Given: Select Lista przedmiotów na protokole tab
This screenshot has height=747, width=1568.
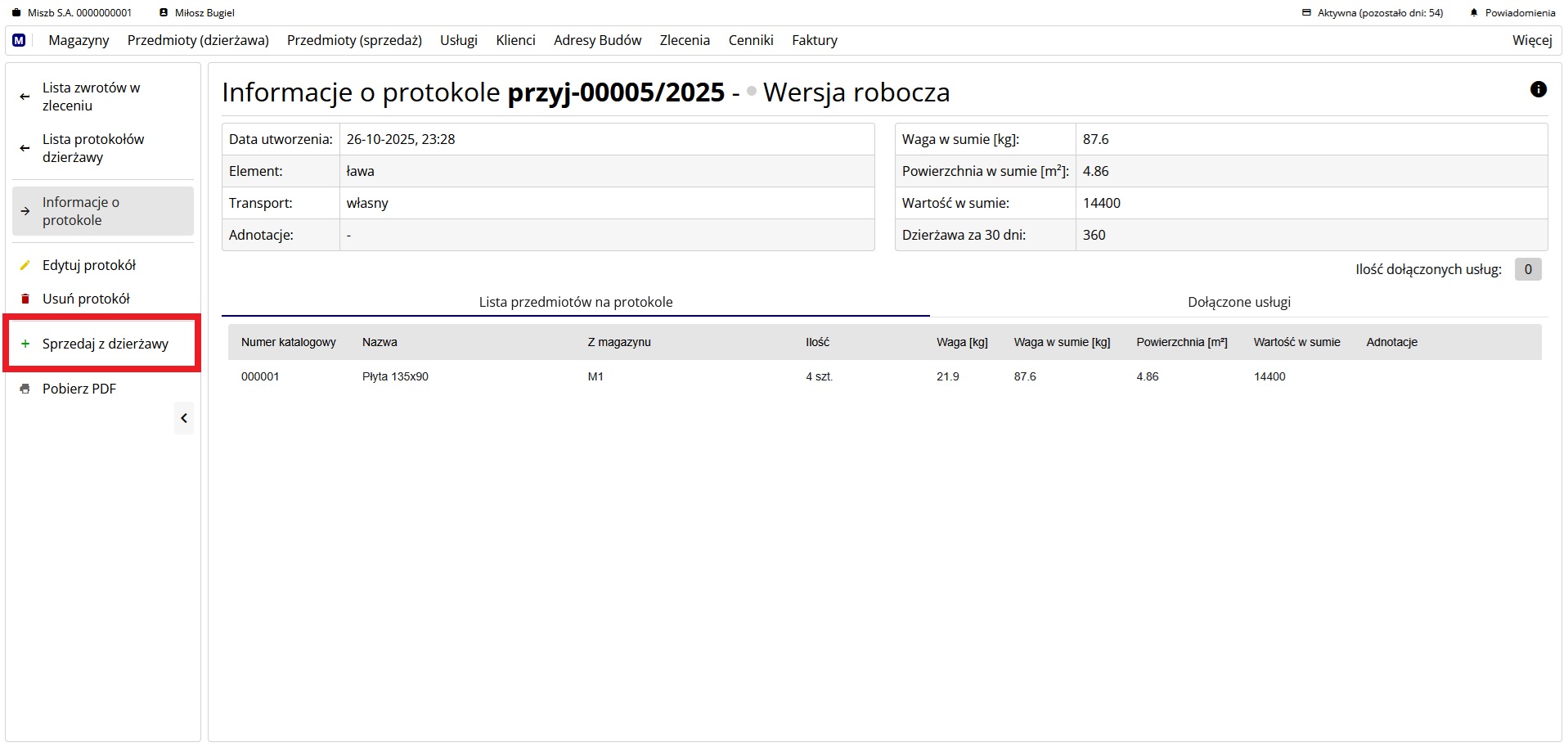Looking at the screenshot, I should coord(575,302).
